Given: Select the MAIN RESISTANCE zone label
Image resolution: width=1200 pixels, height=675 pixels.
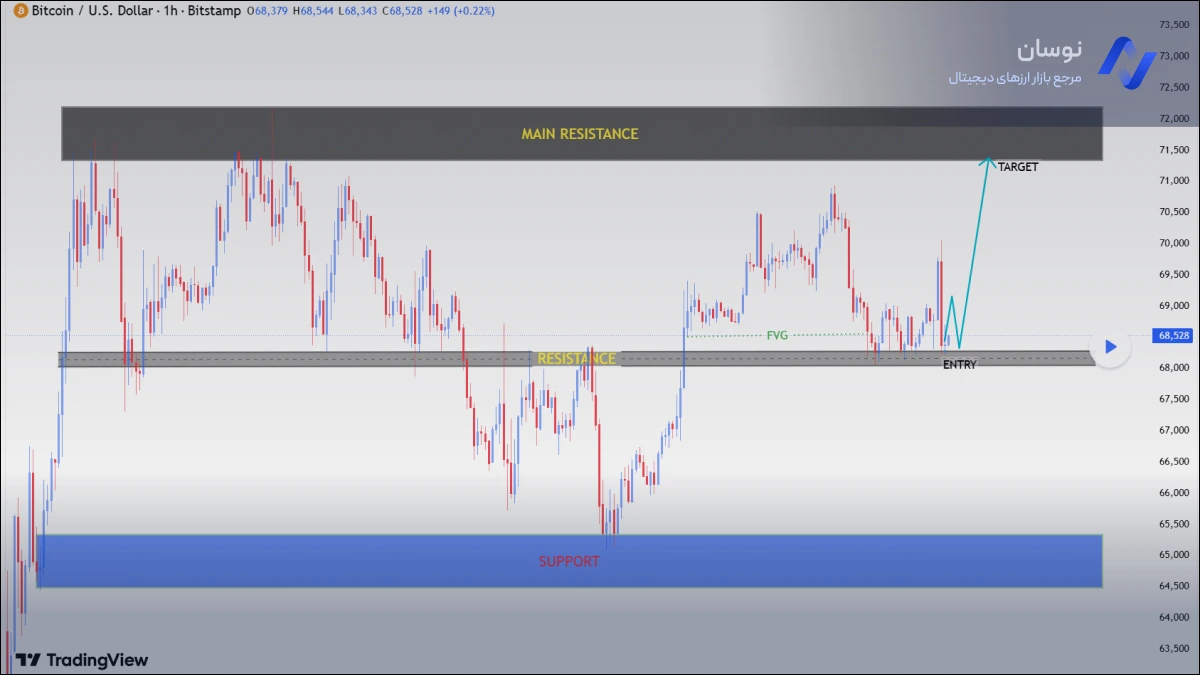Looking at the screenshot, I should pos(579,134).
